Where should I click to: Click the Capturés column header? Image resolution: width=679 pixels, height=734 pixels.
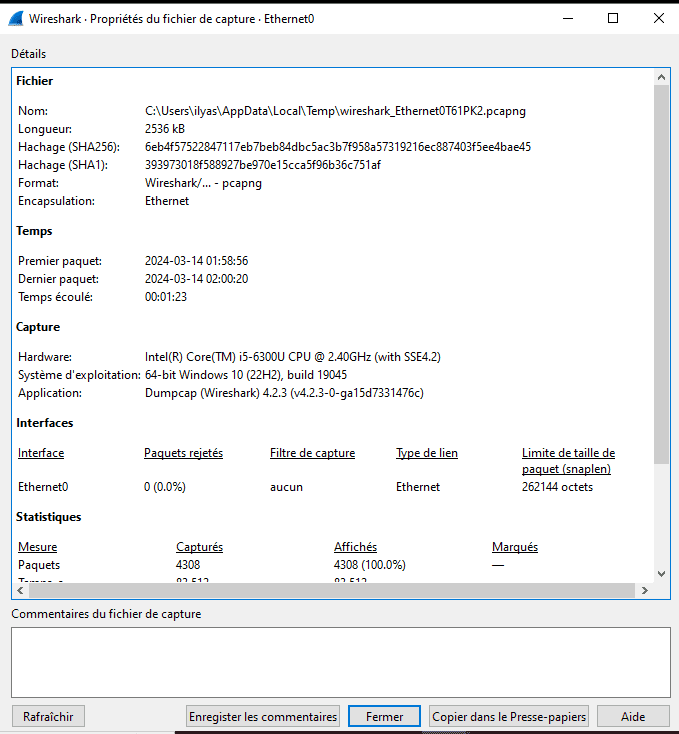[199, 547]
